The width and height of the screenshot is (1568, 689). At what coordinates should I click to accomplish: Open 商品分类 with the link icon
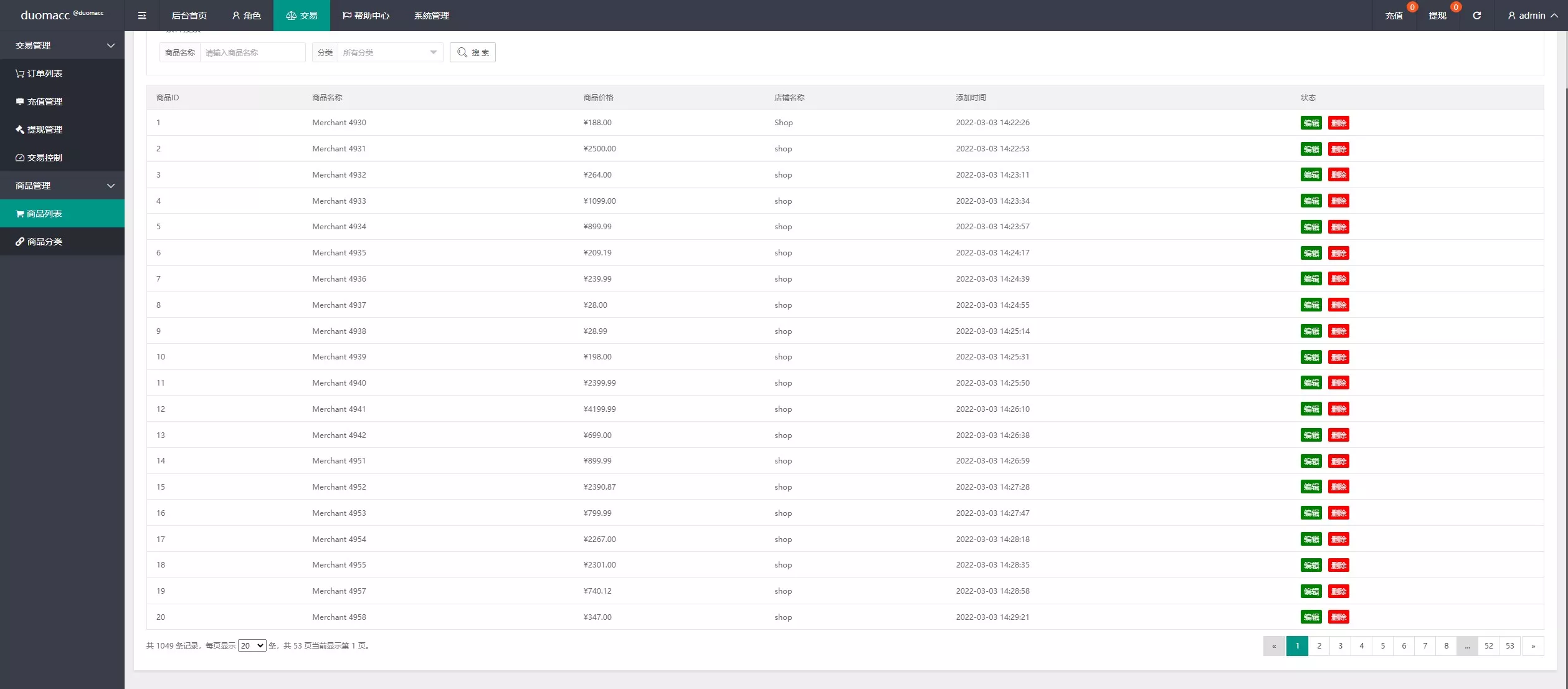[x=39, y=242]
